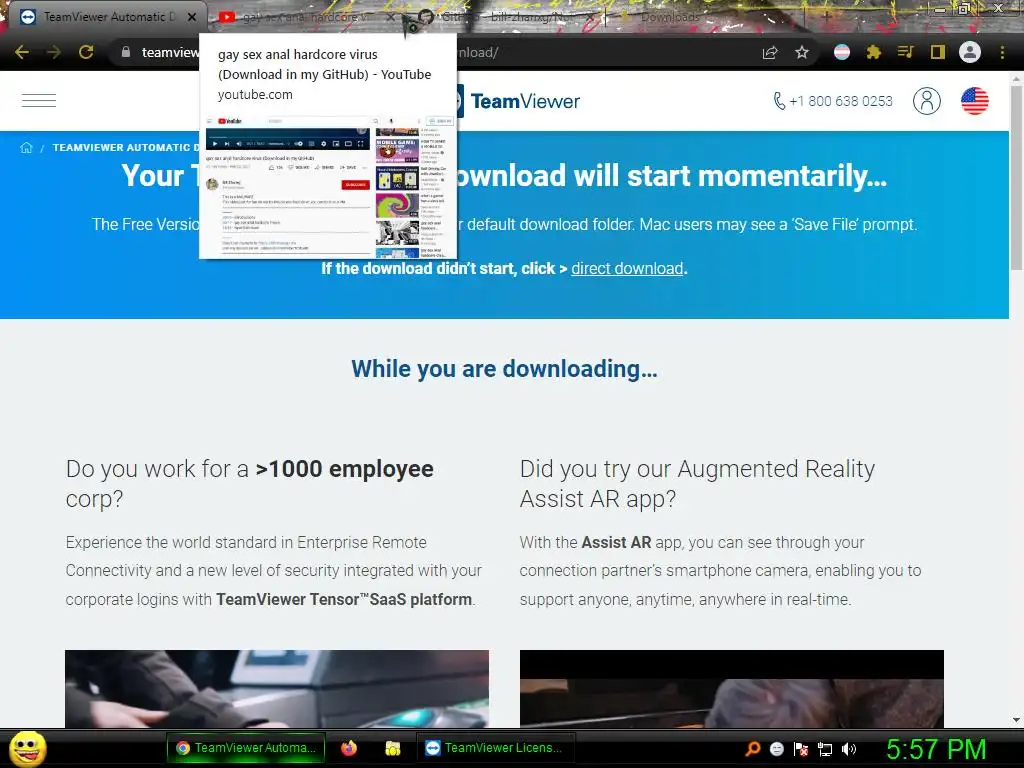Viewport: 1024px width, 768px height.
Task: Open the media control playlist icon
Action: [905, 52]
